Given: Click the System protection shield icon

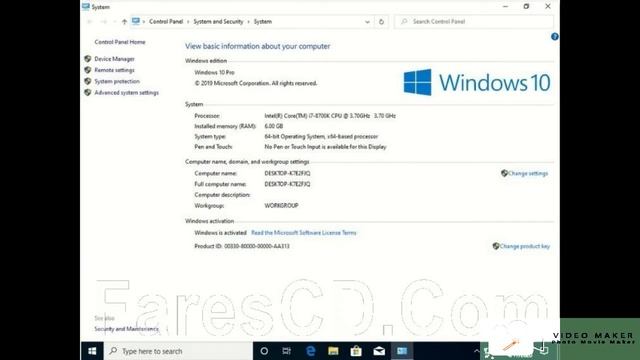Looking at the screenshot, I should point(87,81).
